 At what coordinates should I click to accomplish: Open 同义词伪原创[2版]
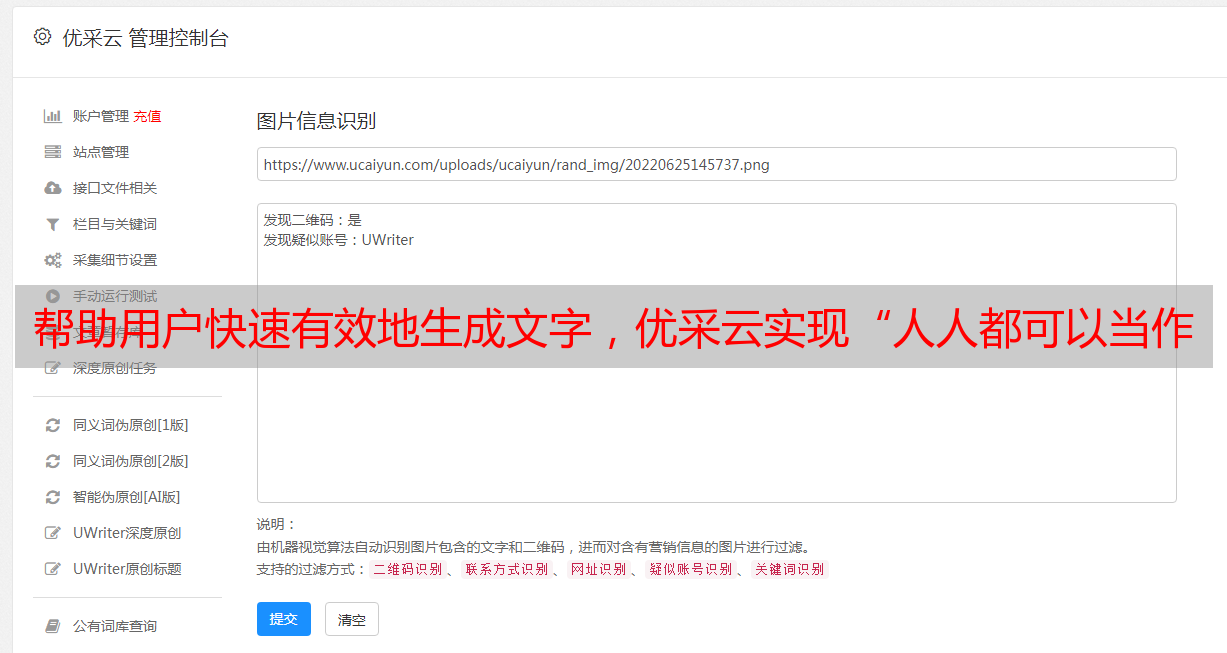(131, 461)
